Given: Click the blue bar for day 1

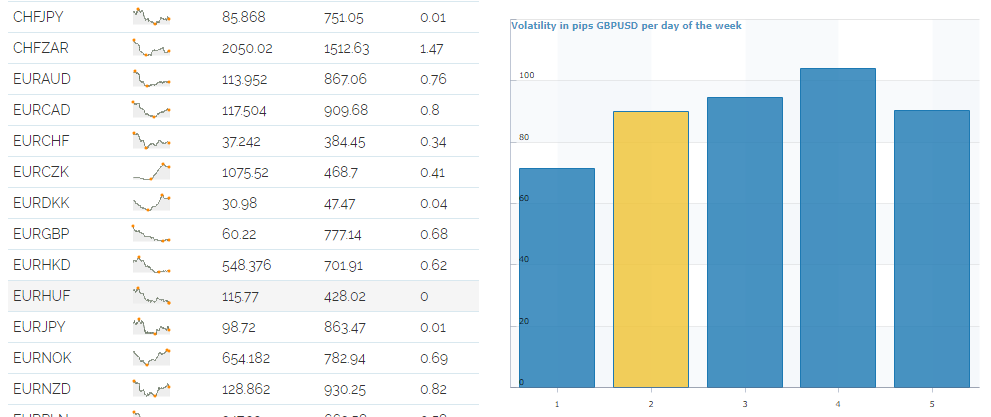Looking at the screenshot, I should click(557, 278).
